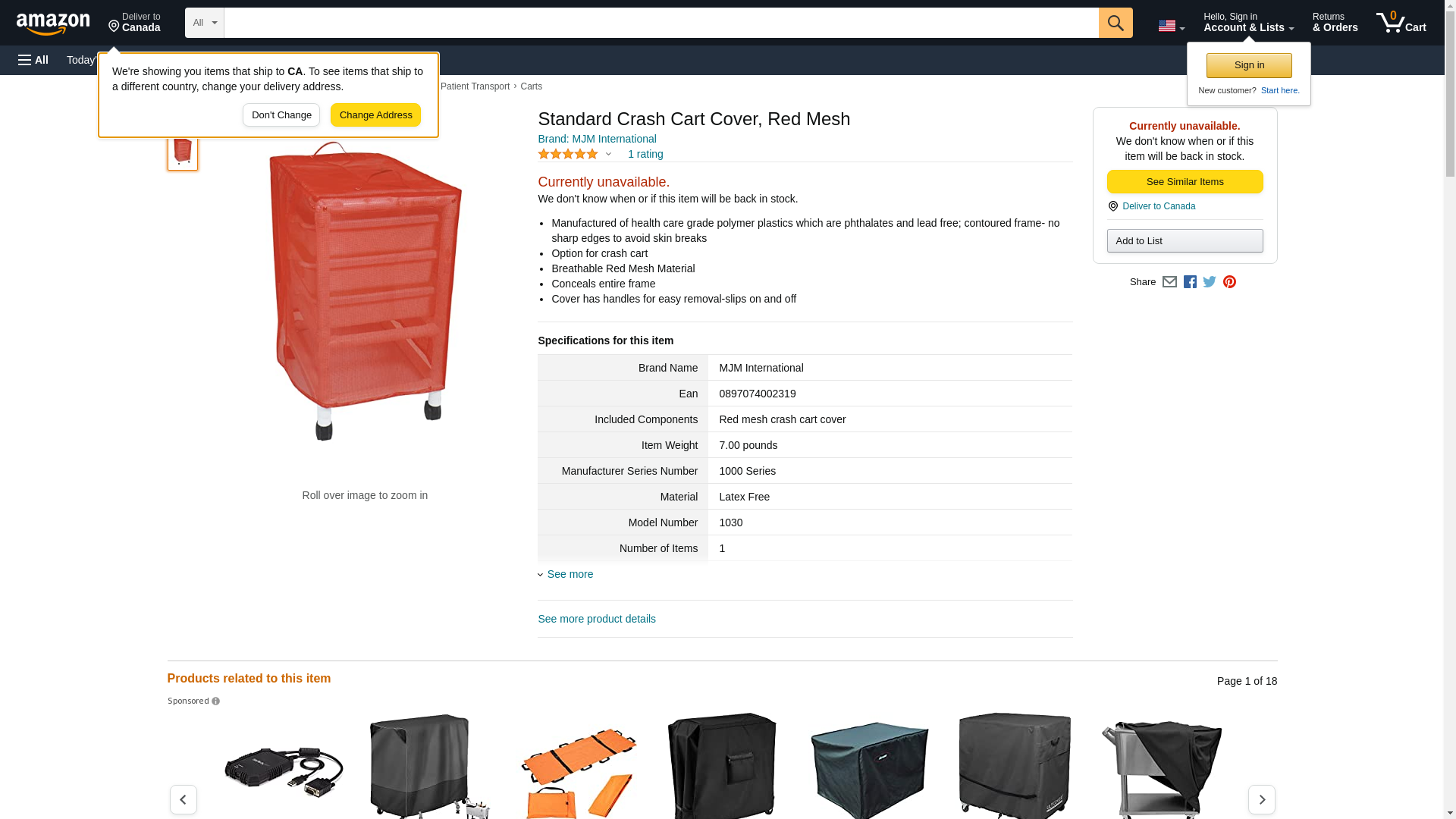Open the All search category dropdown
The image size is (1456, 819).
tap(204, 23)
